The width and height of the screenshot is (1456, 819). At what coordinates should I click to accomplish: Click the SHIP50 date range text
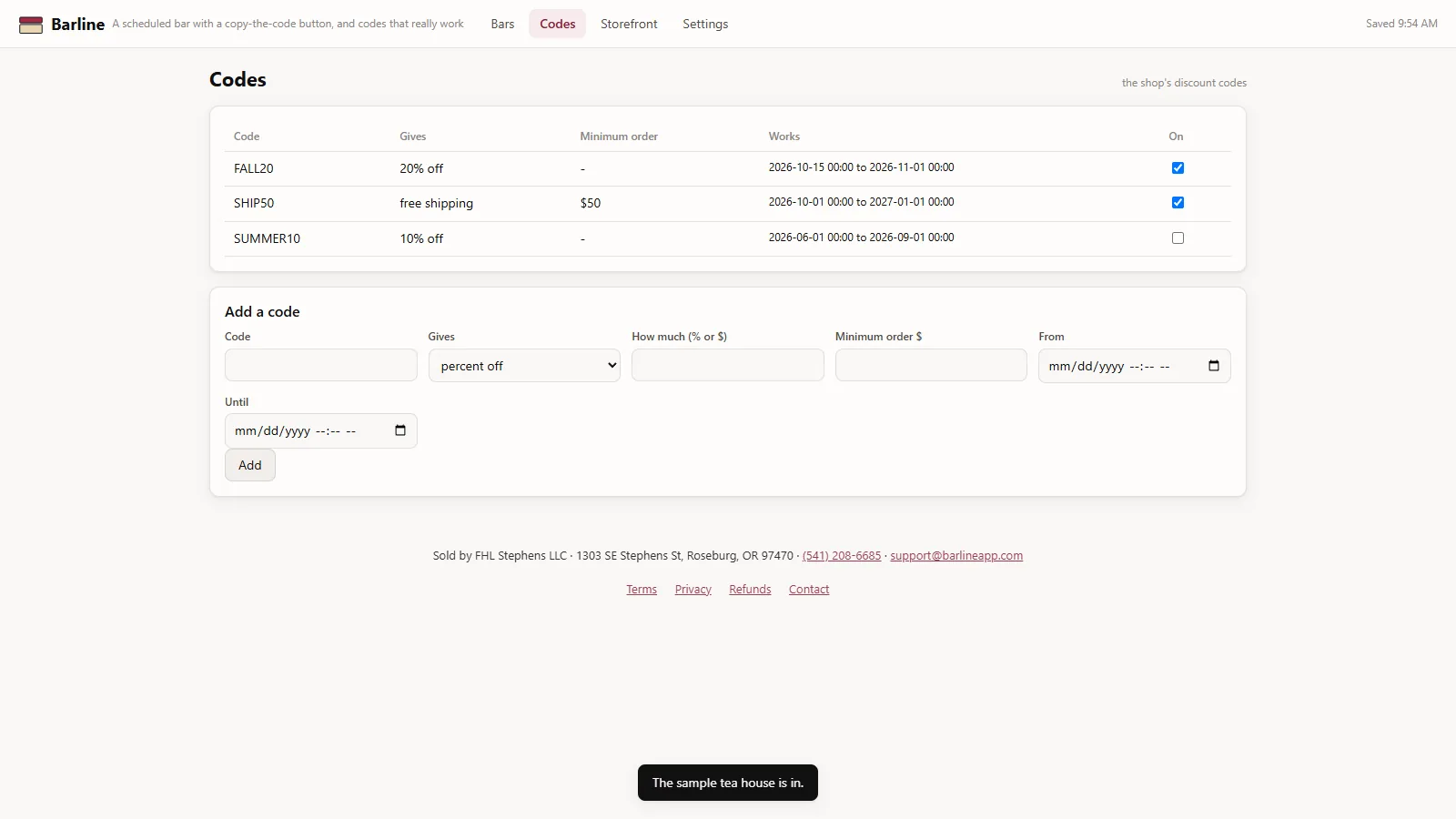pyautogui.click(x=861, y=202)
